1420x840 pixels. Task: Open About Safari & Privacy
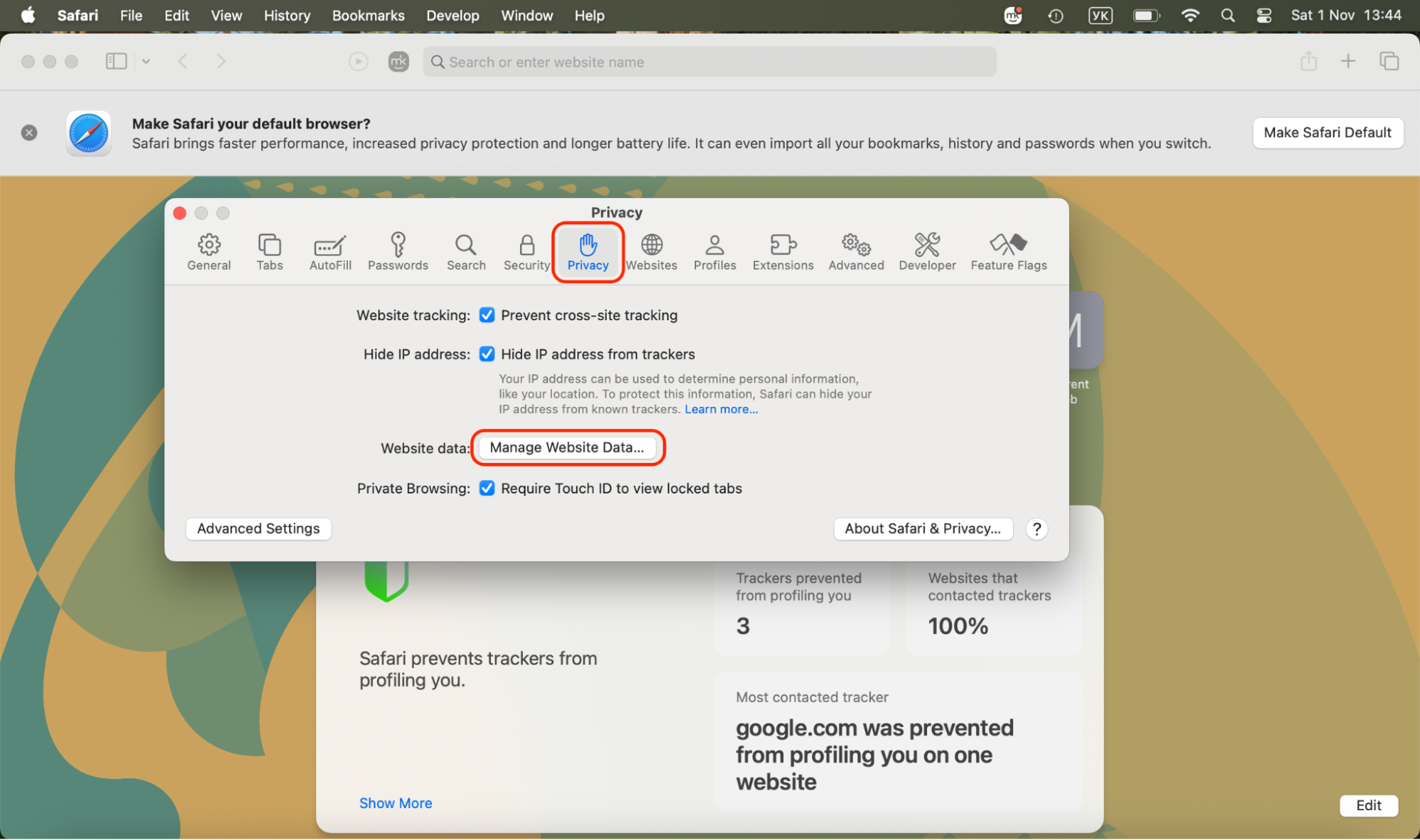[x=922, y=528]
